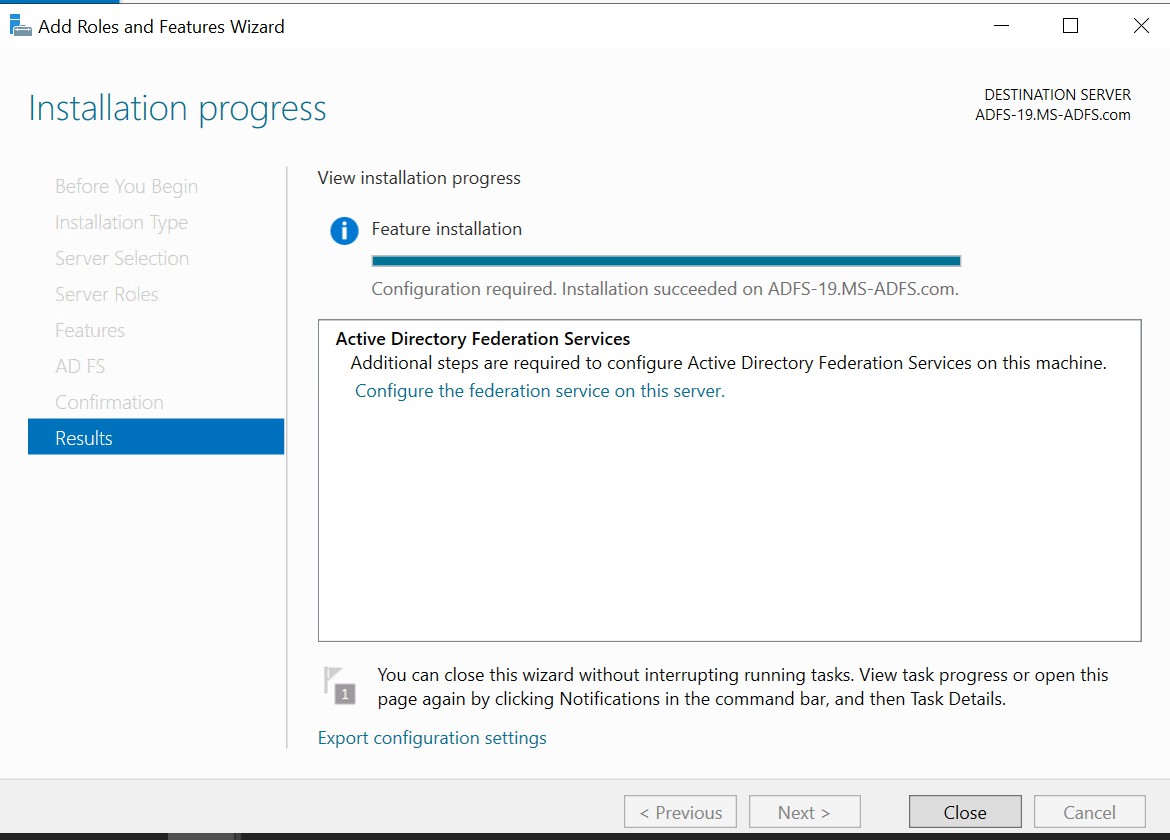Select the Features step in sidebar

pyautogui.click(x=90, y=330)
